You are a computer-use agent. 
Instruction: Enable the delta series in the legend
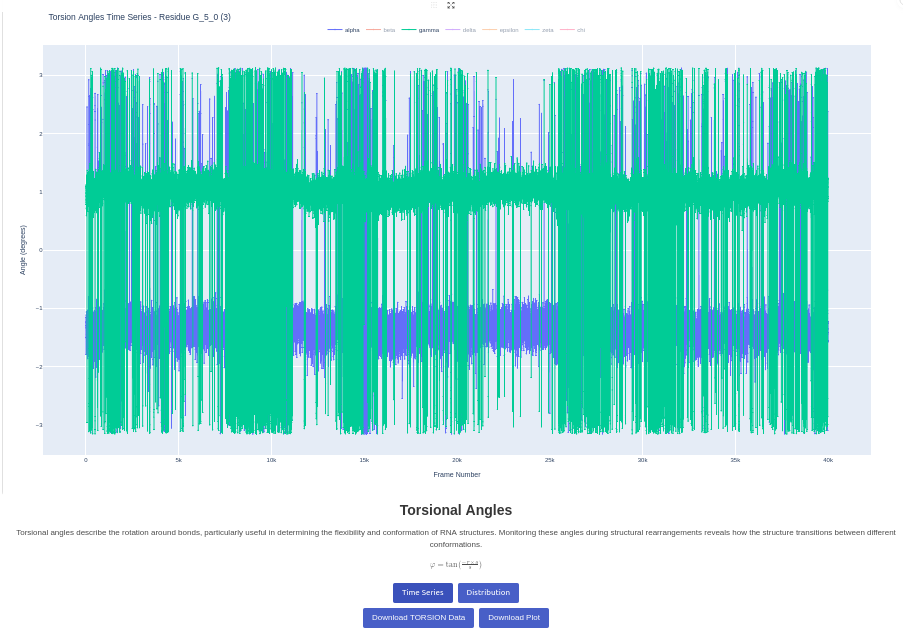click(x=469, y=30)
